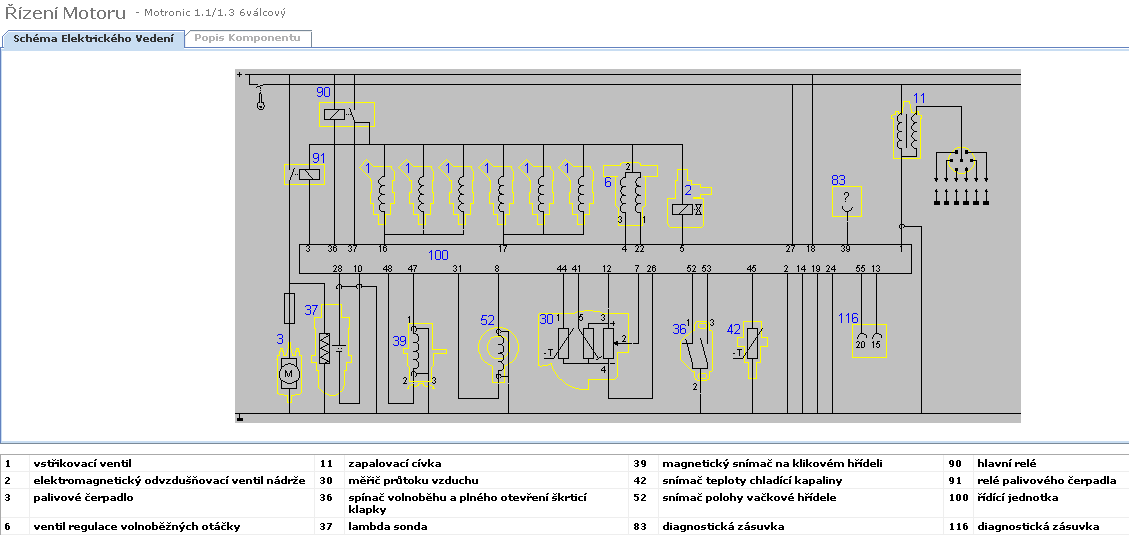Image resolution: width=1129 pixels, height=553 pixels.
Task: Click fuel pump motor symbol 3
Action: 289,373
